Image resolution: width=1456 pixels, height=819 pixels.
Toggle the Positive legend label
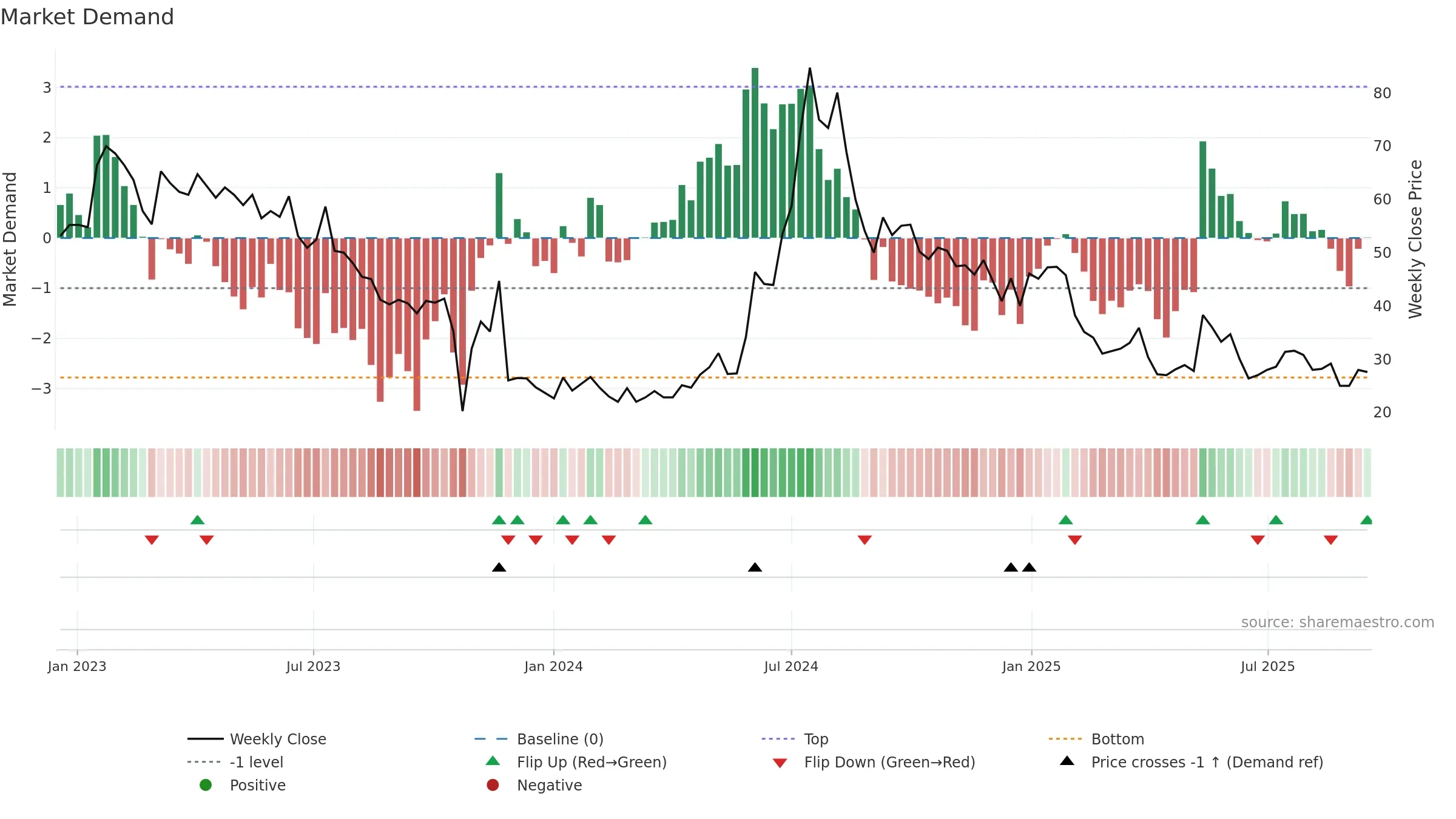(258, 785)
